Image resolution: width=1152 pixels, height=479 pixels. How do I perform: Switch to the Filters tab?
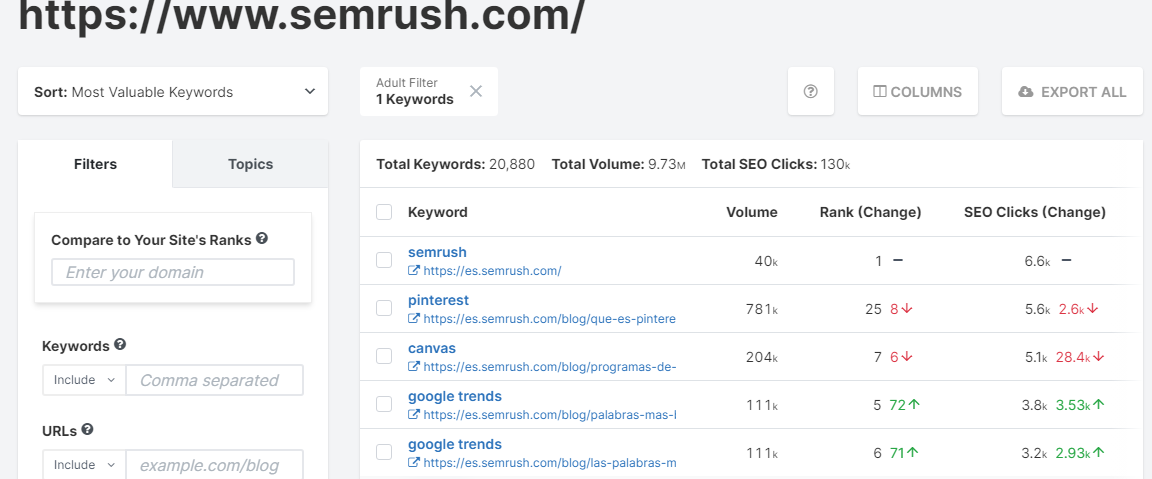(96, 164)
